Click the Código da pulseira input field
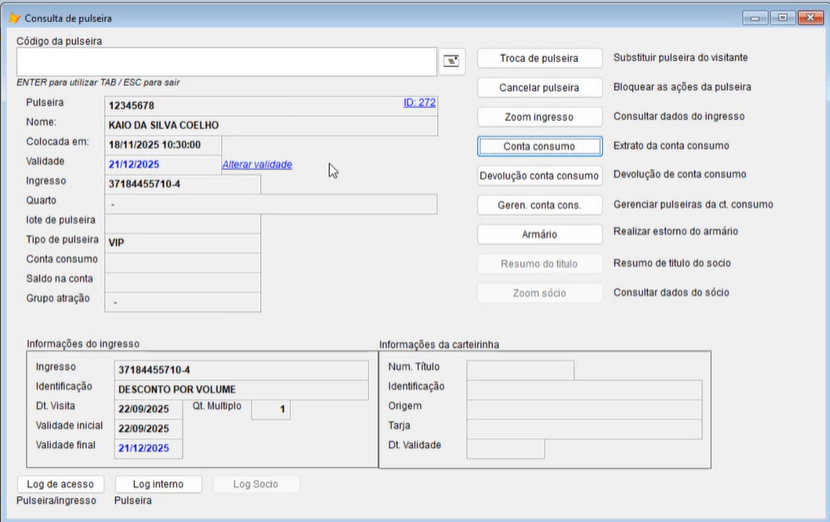Screen dimensions: 830x522 (226, 61)
